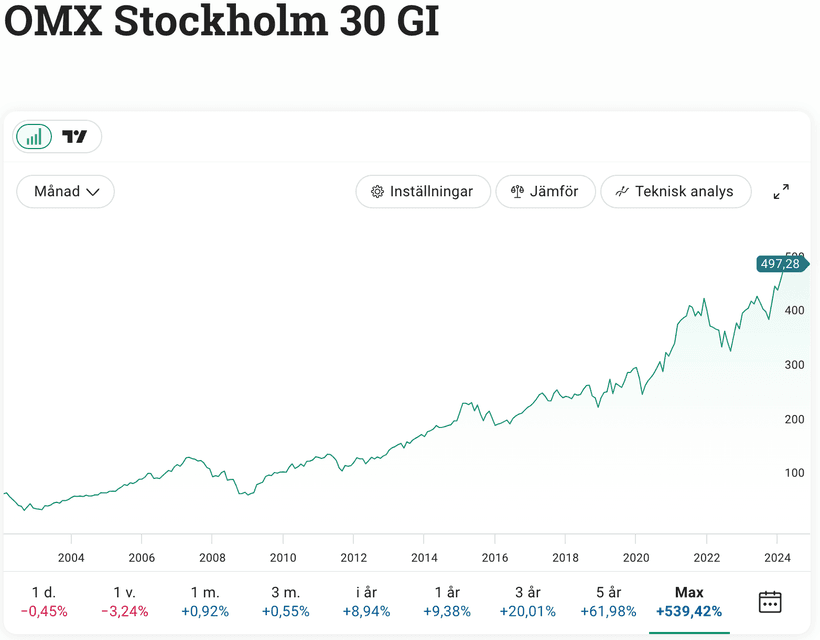820x640 pixels.
Task: Select the 3 år time period
Action: pyautogui.click(x=527, y=602)
